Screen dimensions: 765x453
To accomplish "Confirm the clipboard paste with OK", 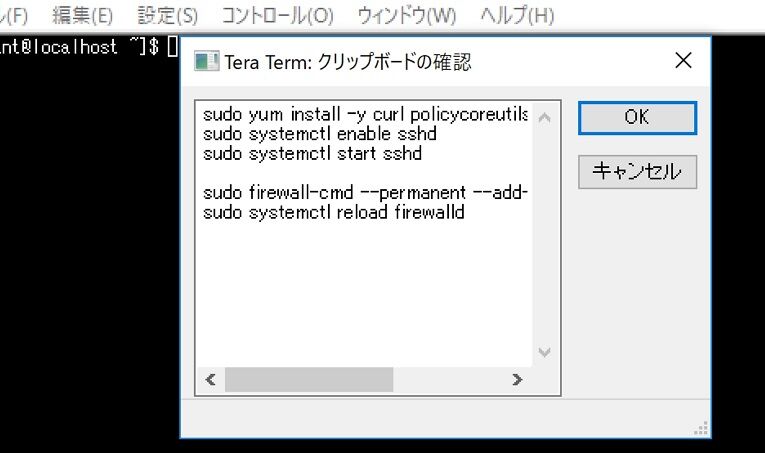I will (x=637, y=118).
